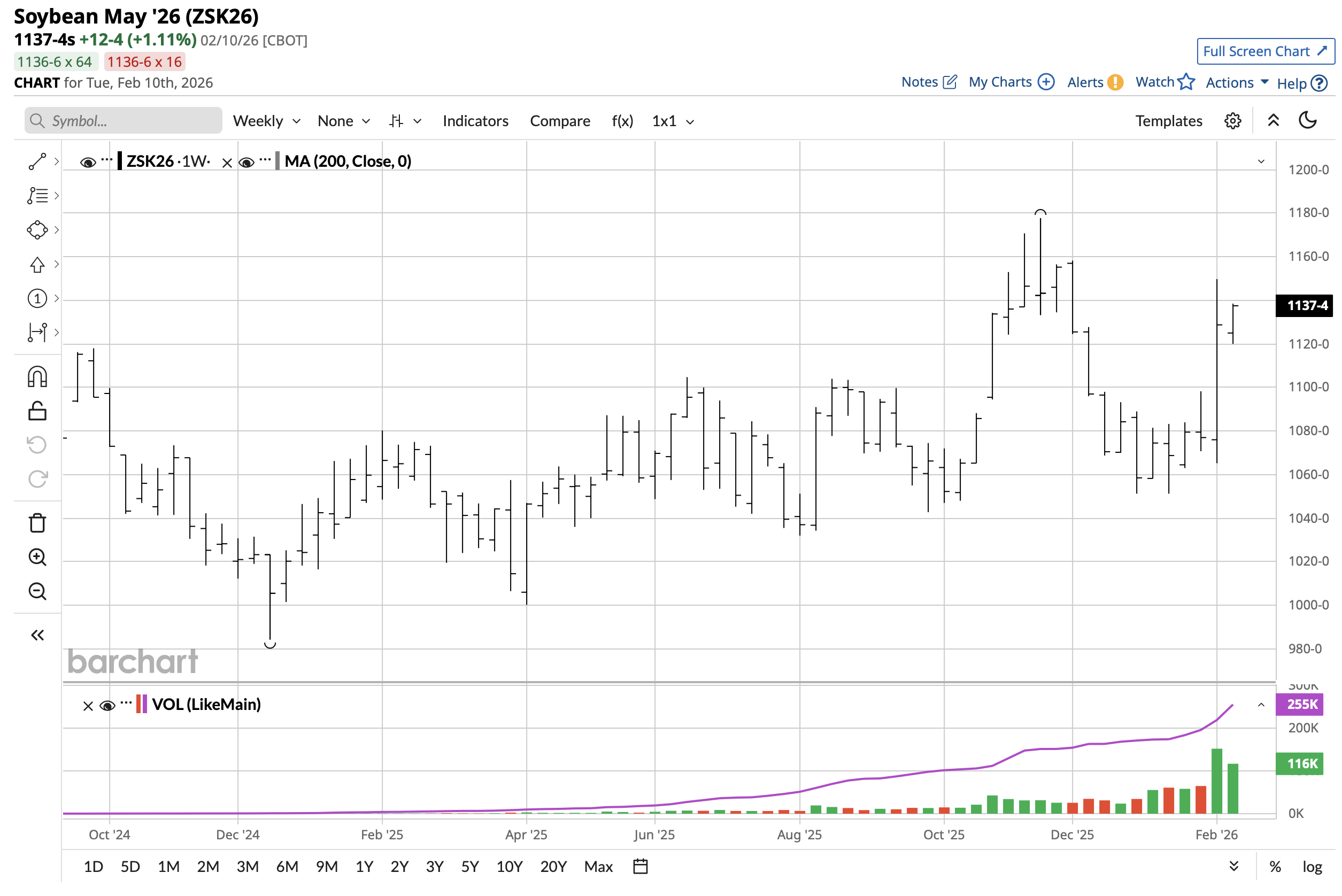
Task: Toggle dark mode moon icon
Action: pyautogui.click(x=1307, y=121)
